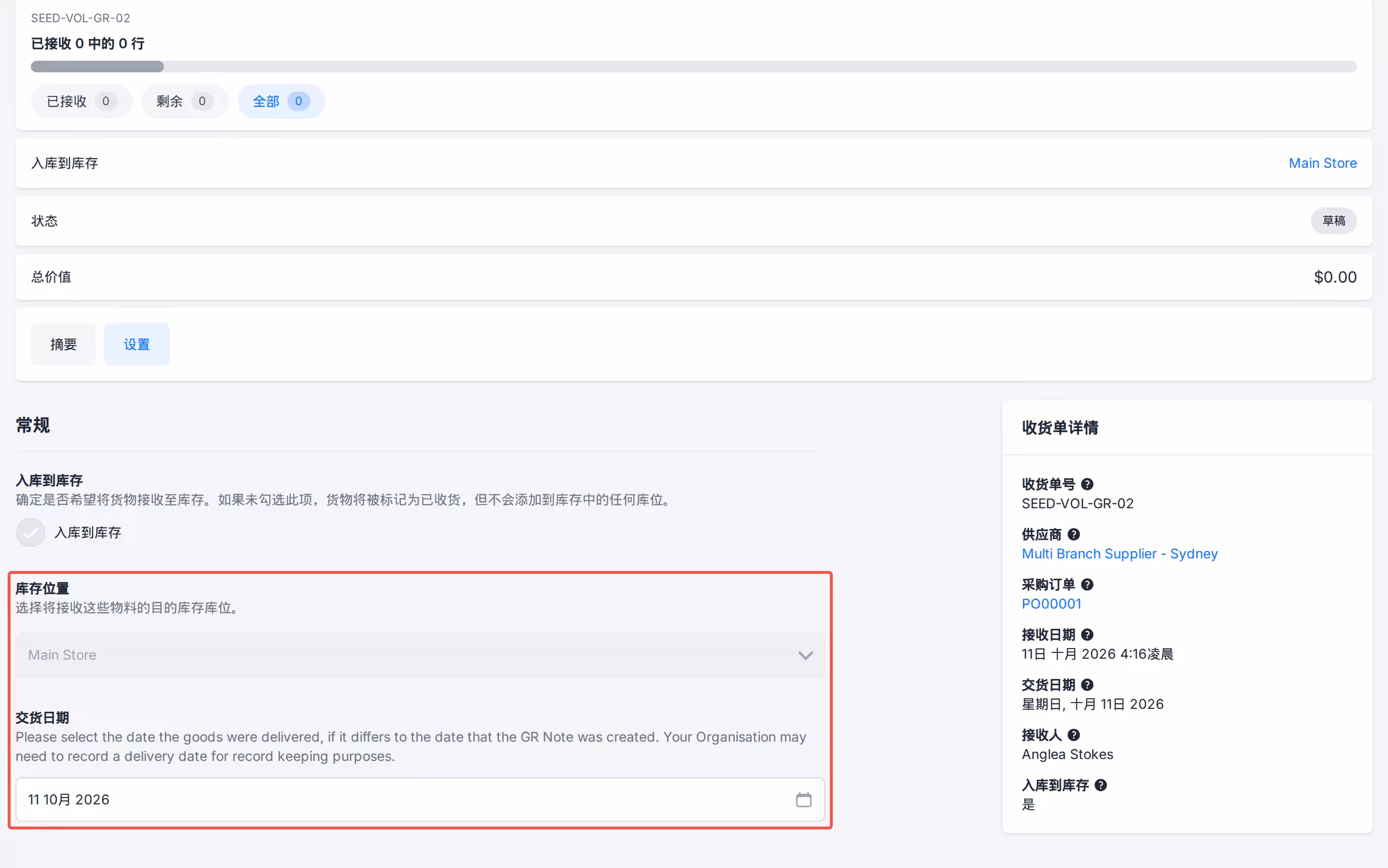Select the 已接收 filter pill

(82, 101)
